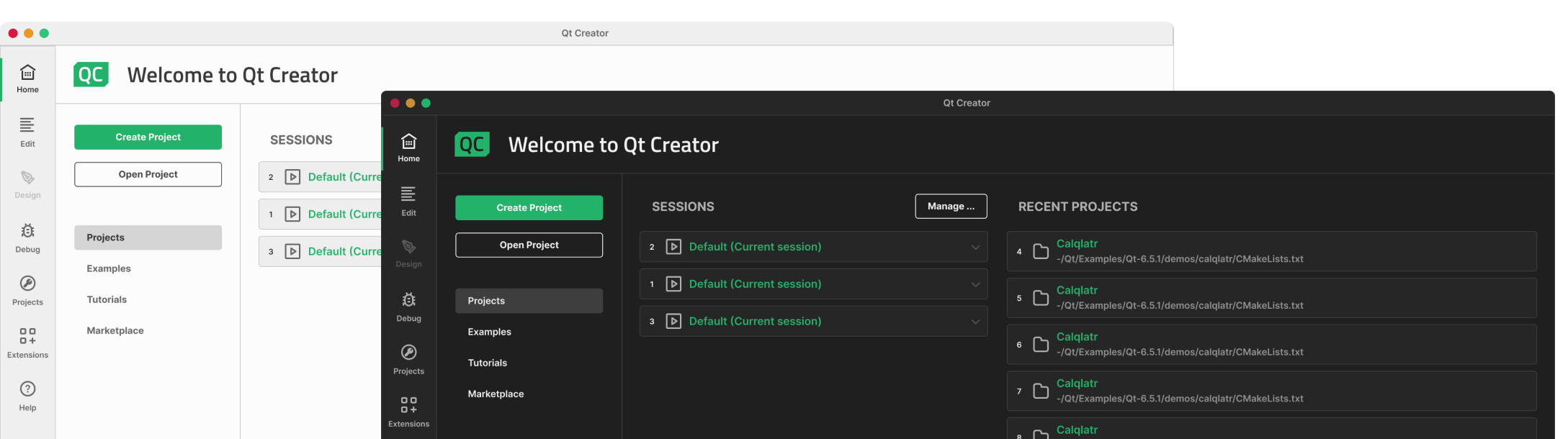Viewport: 1568px width, 439px height.
Task: Click the folder icon of recent project 5
Action: [x=1040, y=298]
